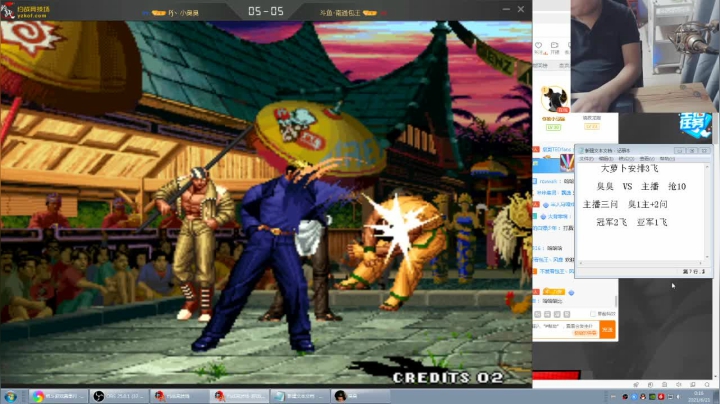Open the streamer avatar with live badge
The width and height of the screenshot is (720, 404).
tap(554, 99)
